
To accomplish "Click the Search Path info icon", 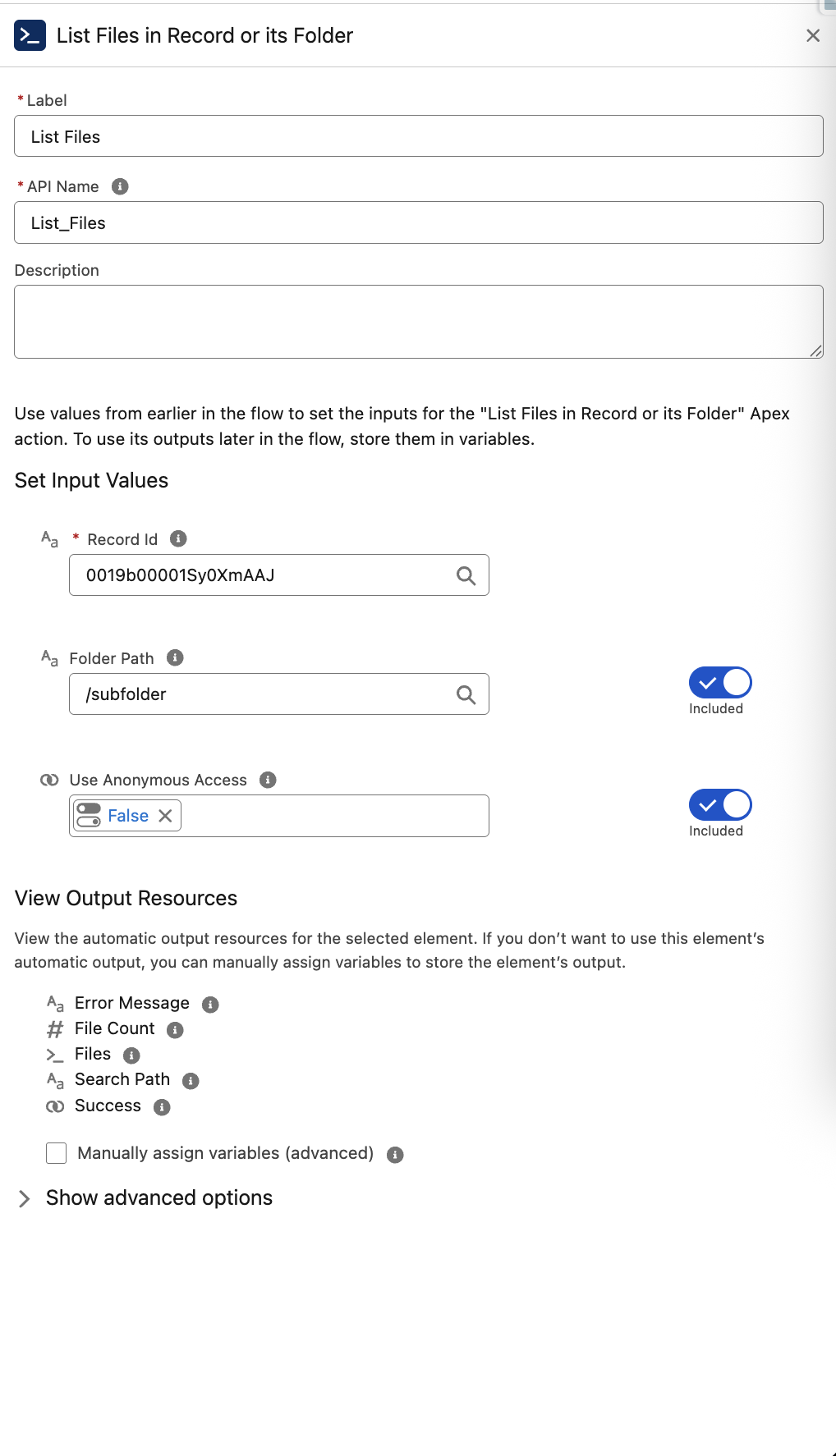I will pyautogui.click(x=191, y=1081).
